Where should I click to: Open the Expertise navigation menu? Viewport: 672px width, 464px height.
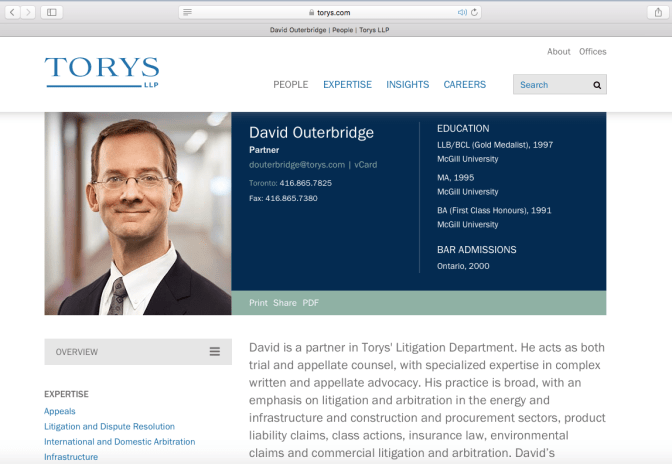(347, 85)
